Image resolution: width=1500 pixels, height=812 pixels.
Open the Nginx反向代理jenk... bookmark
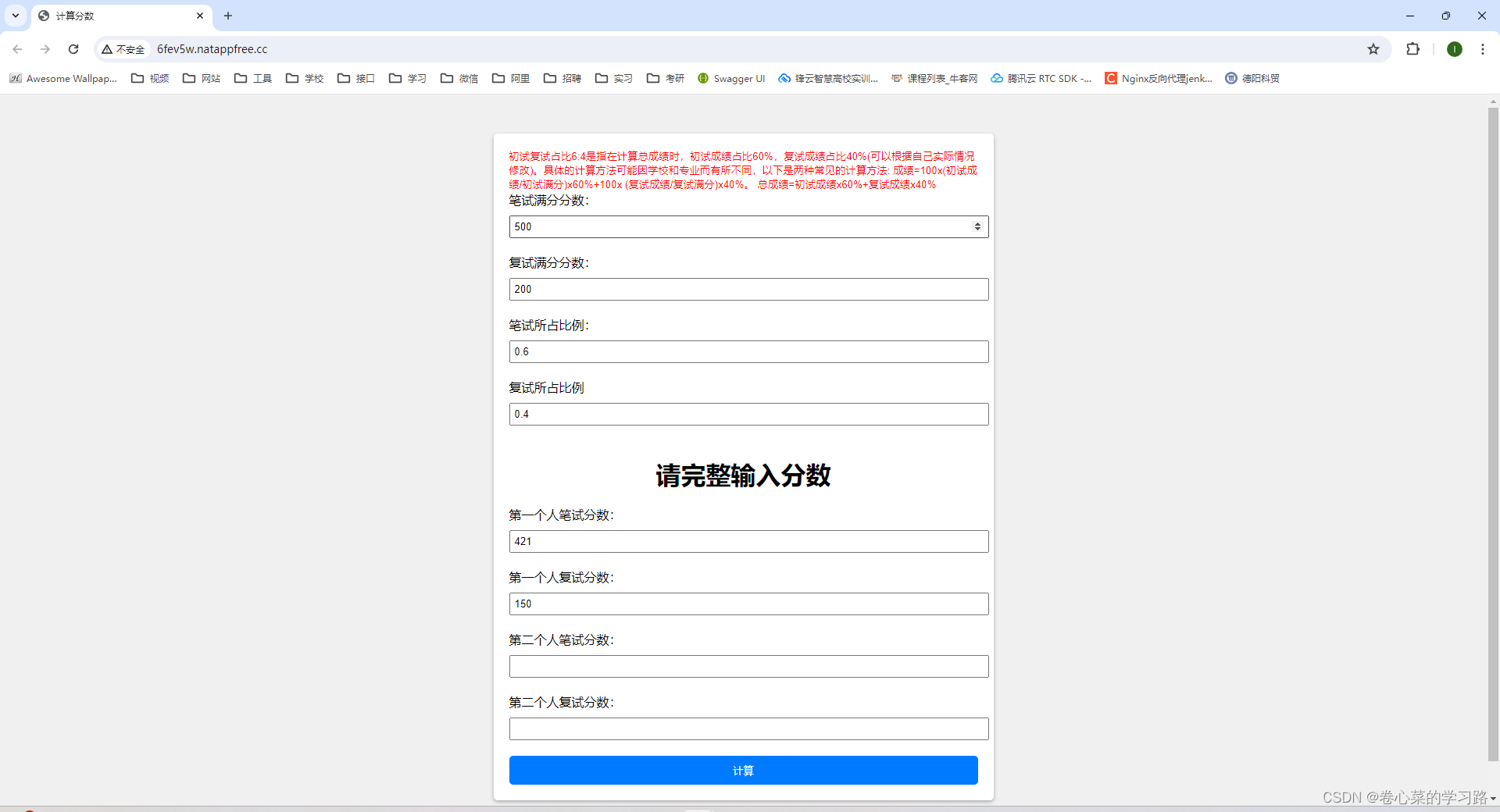pyautogui.click(x=1159, y=78)
